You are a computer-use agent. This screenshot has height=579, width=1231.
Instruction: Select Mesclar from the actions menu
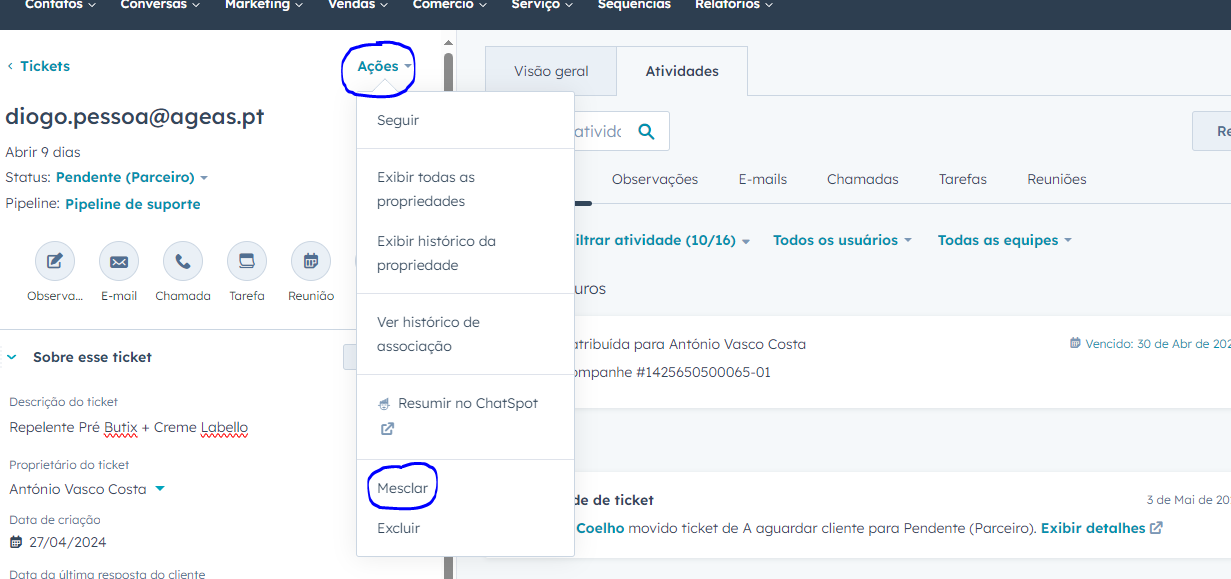click(402, 488)
